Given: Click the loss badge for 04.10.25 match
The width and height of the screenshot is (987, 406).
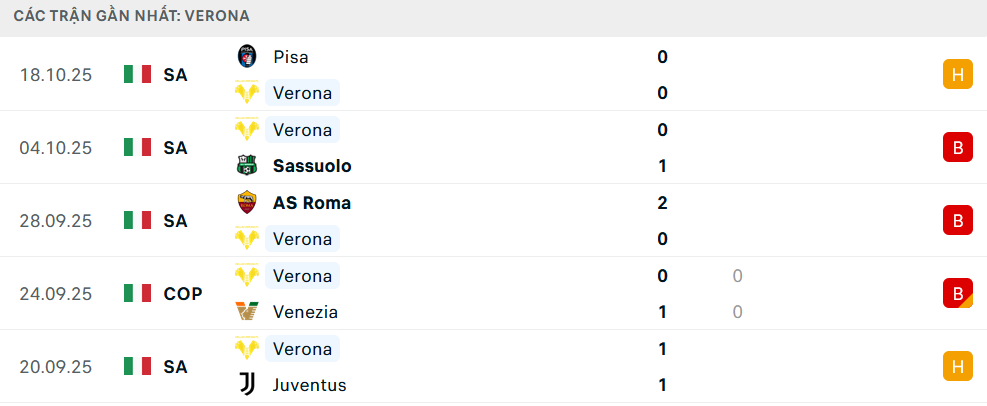Looking at the screenshot, I should pos(957,147).
